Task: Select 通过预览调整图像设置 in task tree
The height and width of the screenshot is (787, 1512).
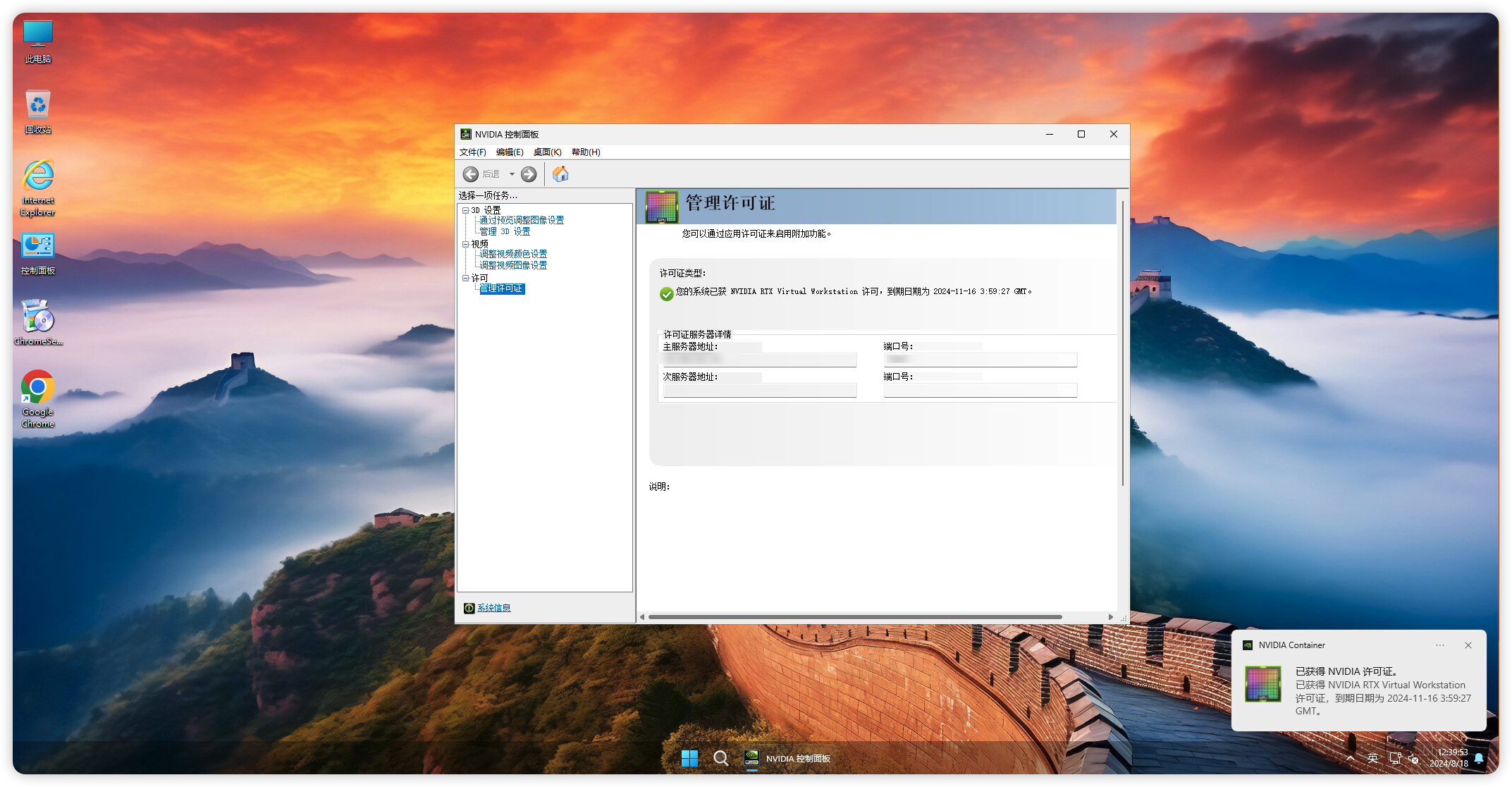Action: point(522,220)
